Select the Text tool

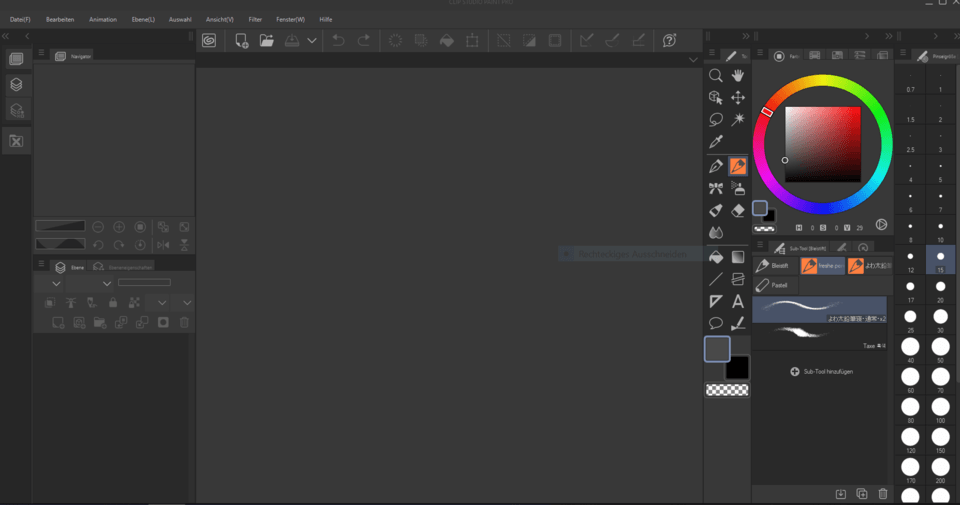tap(738, 301)
